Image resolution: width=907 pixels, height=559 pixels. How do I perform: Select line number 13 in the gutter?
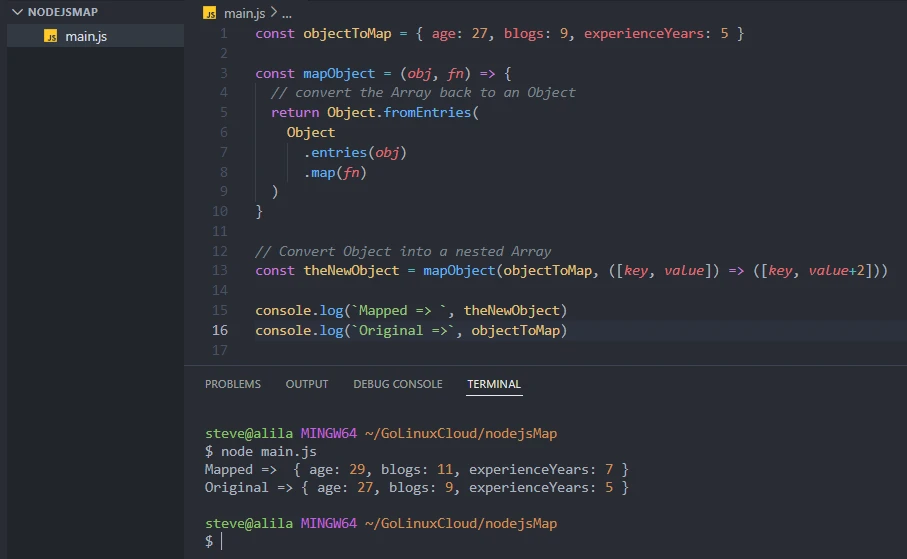point(220,271)
